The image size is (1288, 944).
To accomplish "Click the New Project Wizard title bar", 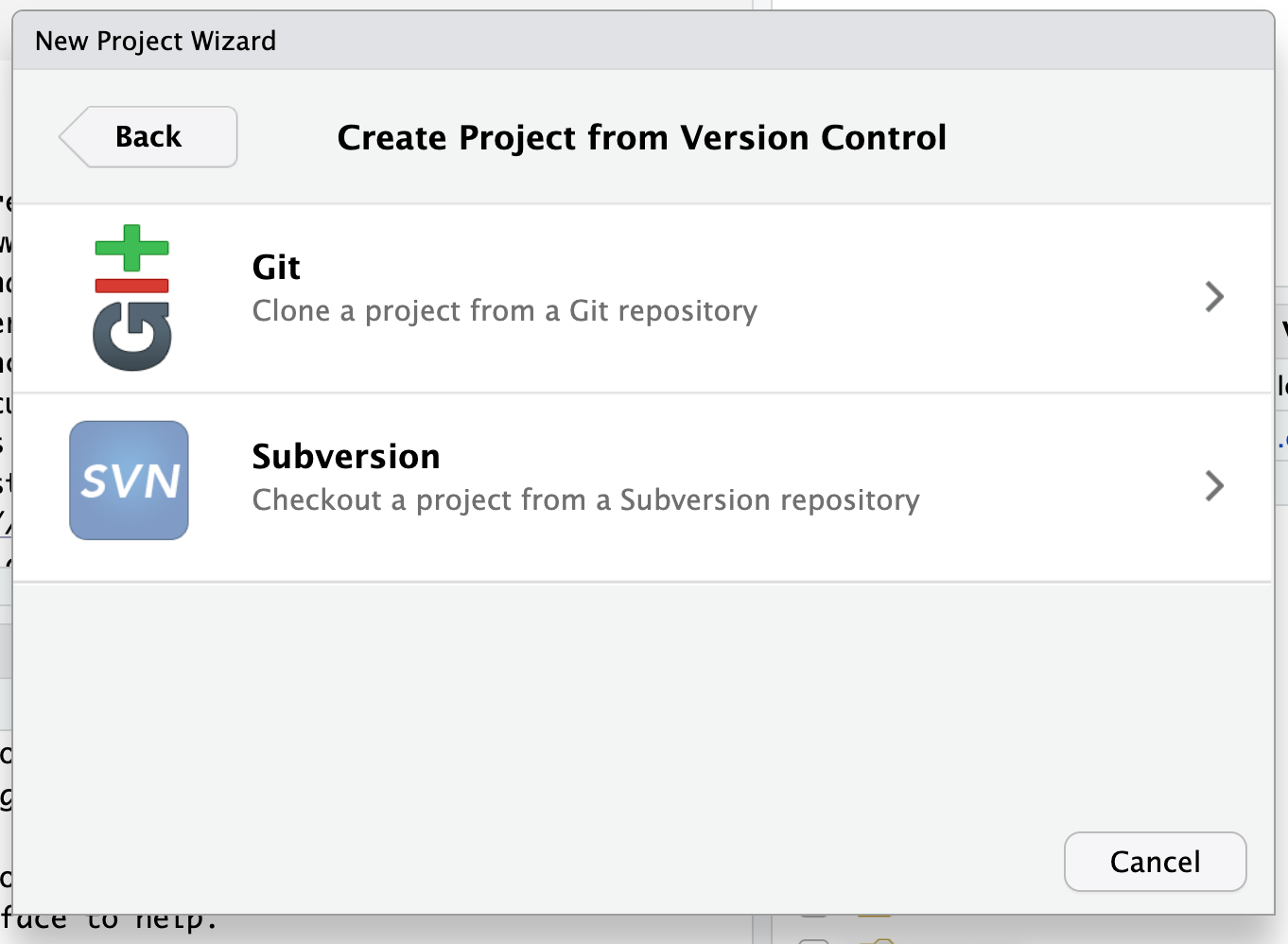I will click(x=643, y=41).
